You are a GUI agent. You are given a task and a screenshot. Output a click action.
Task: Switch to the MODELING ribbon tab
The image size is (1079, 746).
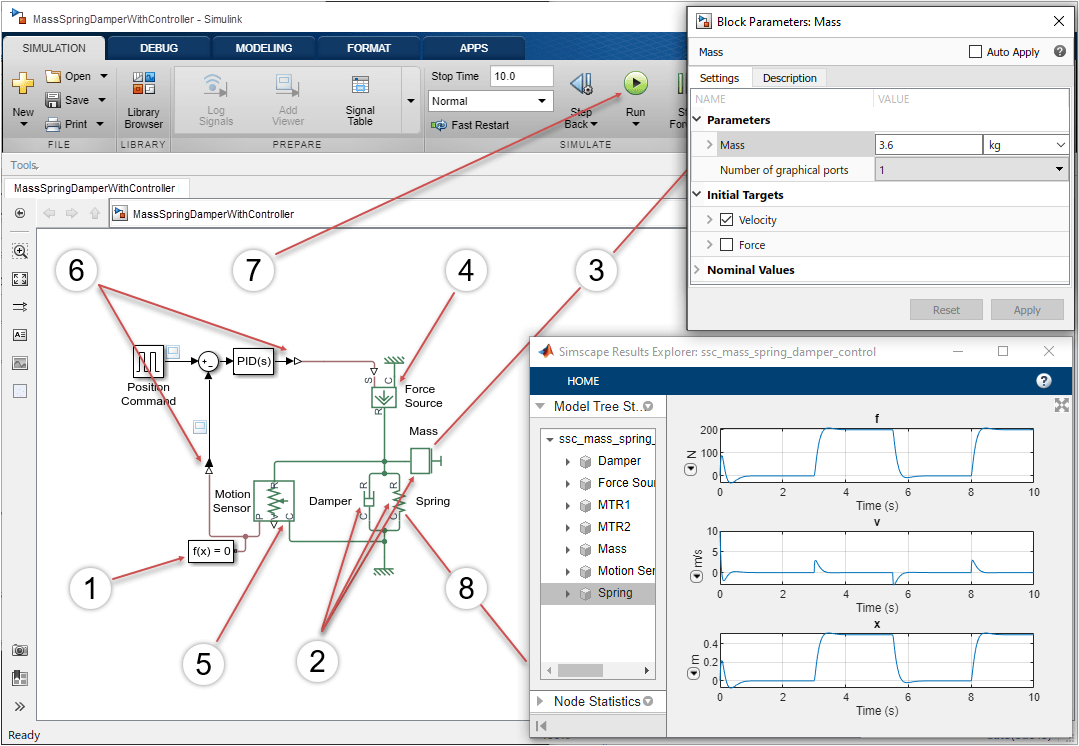[264, 48]
